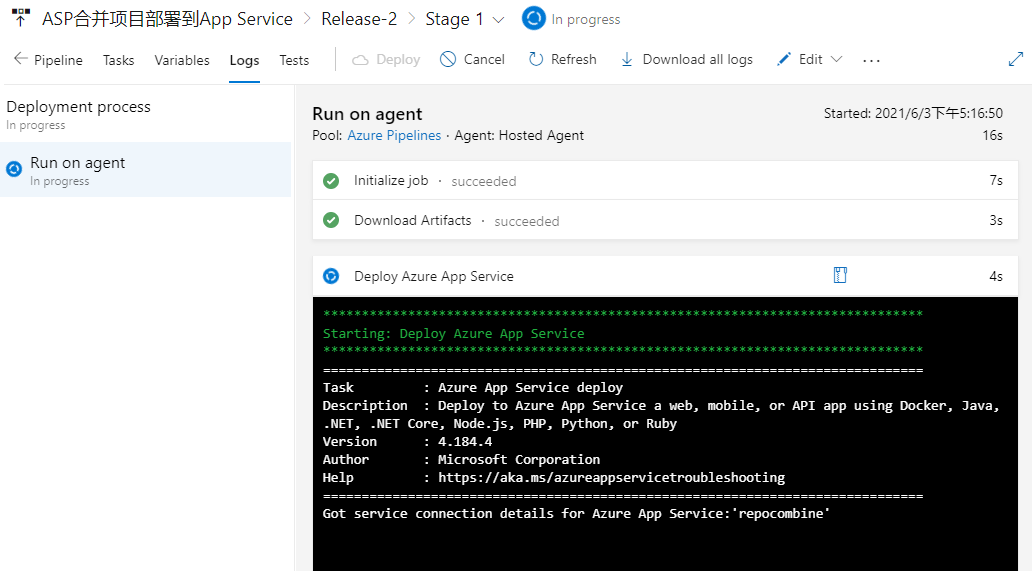The width and height of the screenshot is (1032, 571).
Task: Expand the Stage 1 dropdown chevron
Action: pyautogui.click(x=499, y=20)
